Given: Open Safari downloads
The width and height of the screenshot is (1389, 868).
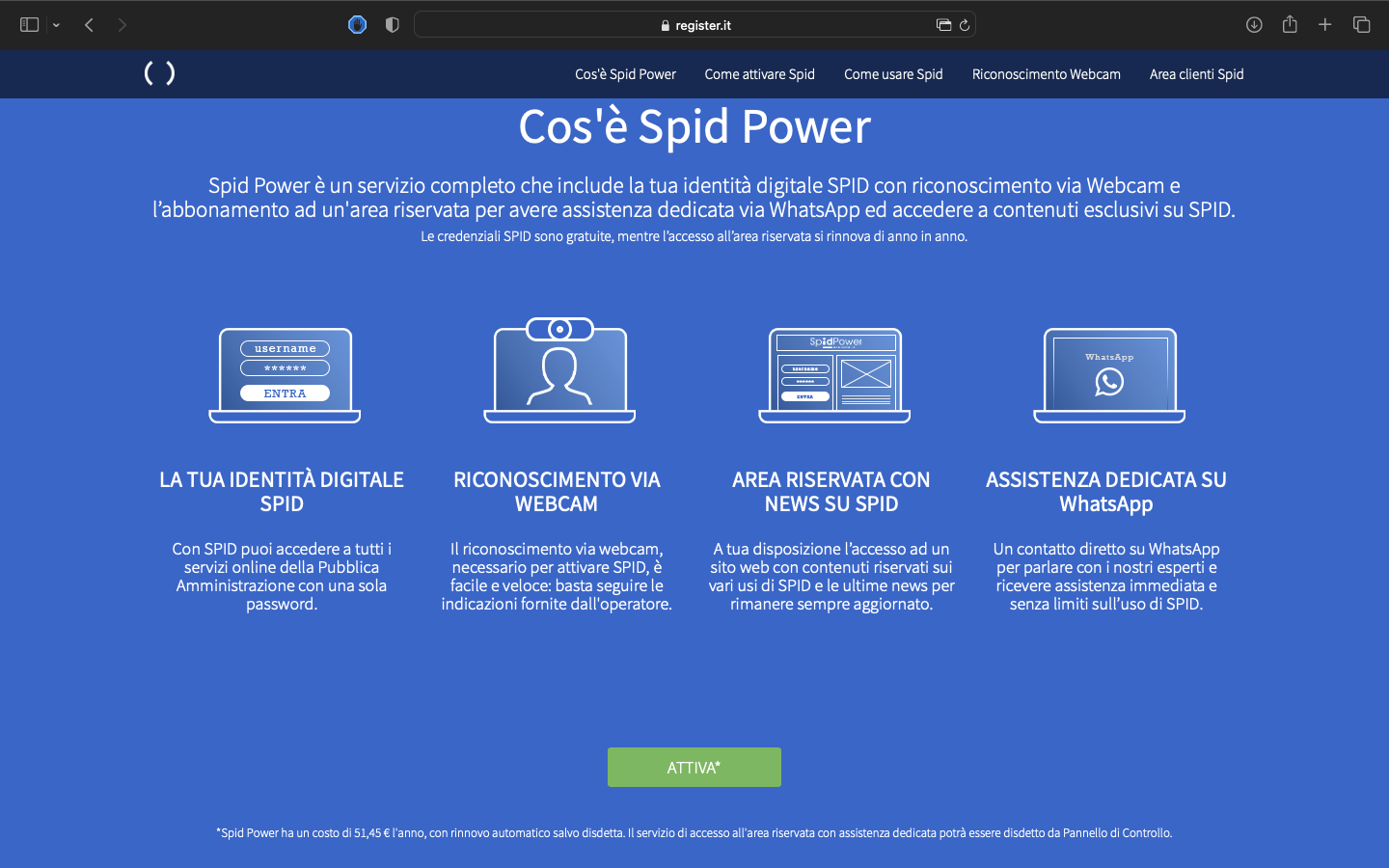Looking at the screenshot, I should pos(1254,24).
